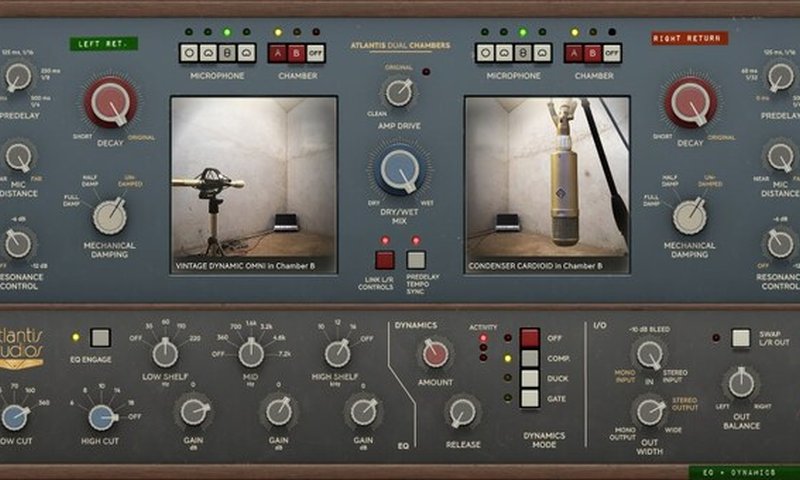Click left Mic Distance knob
800x480 pixels.
18,157
